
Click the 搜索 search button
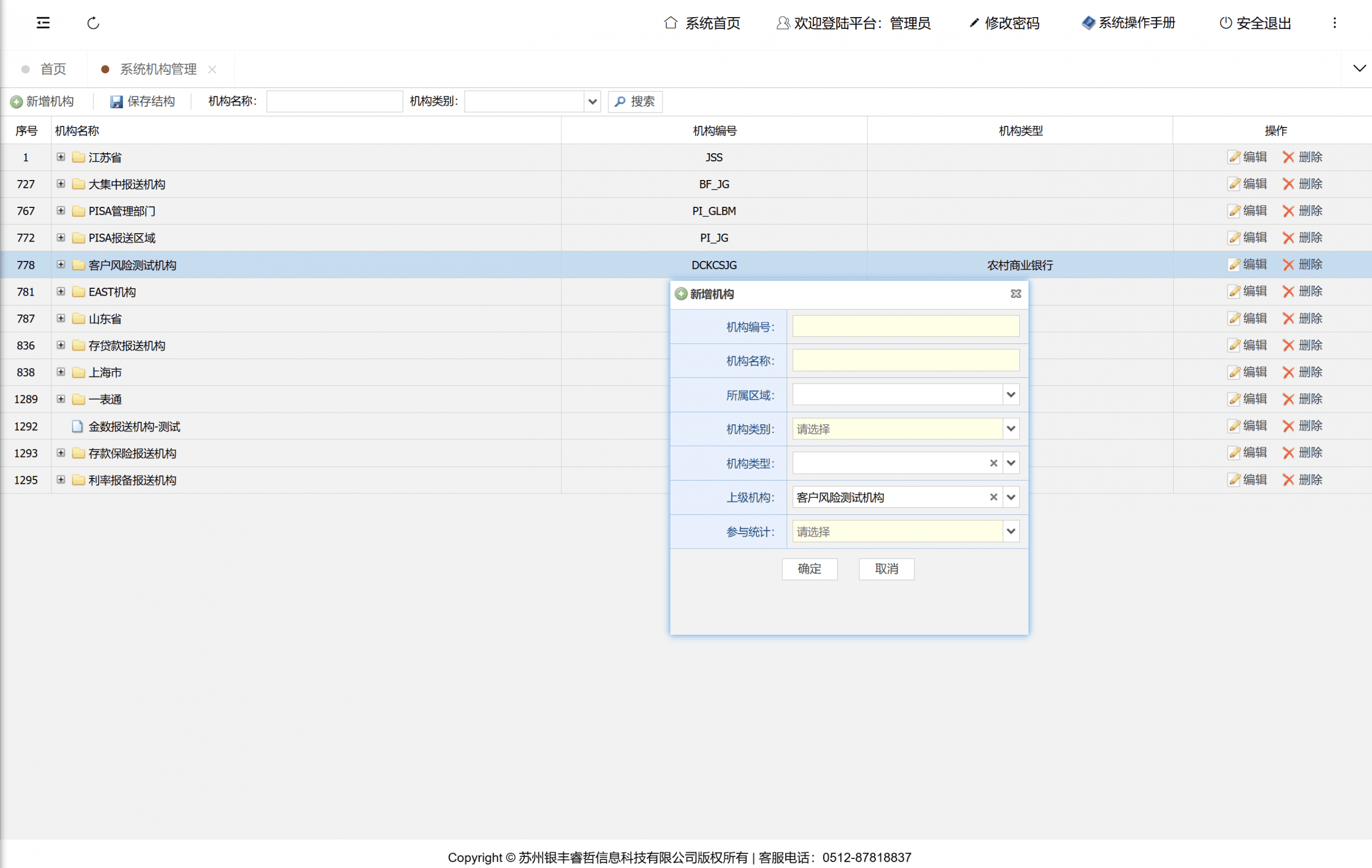[x=635, y=101]
